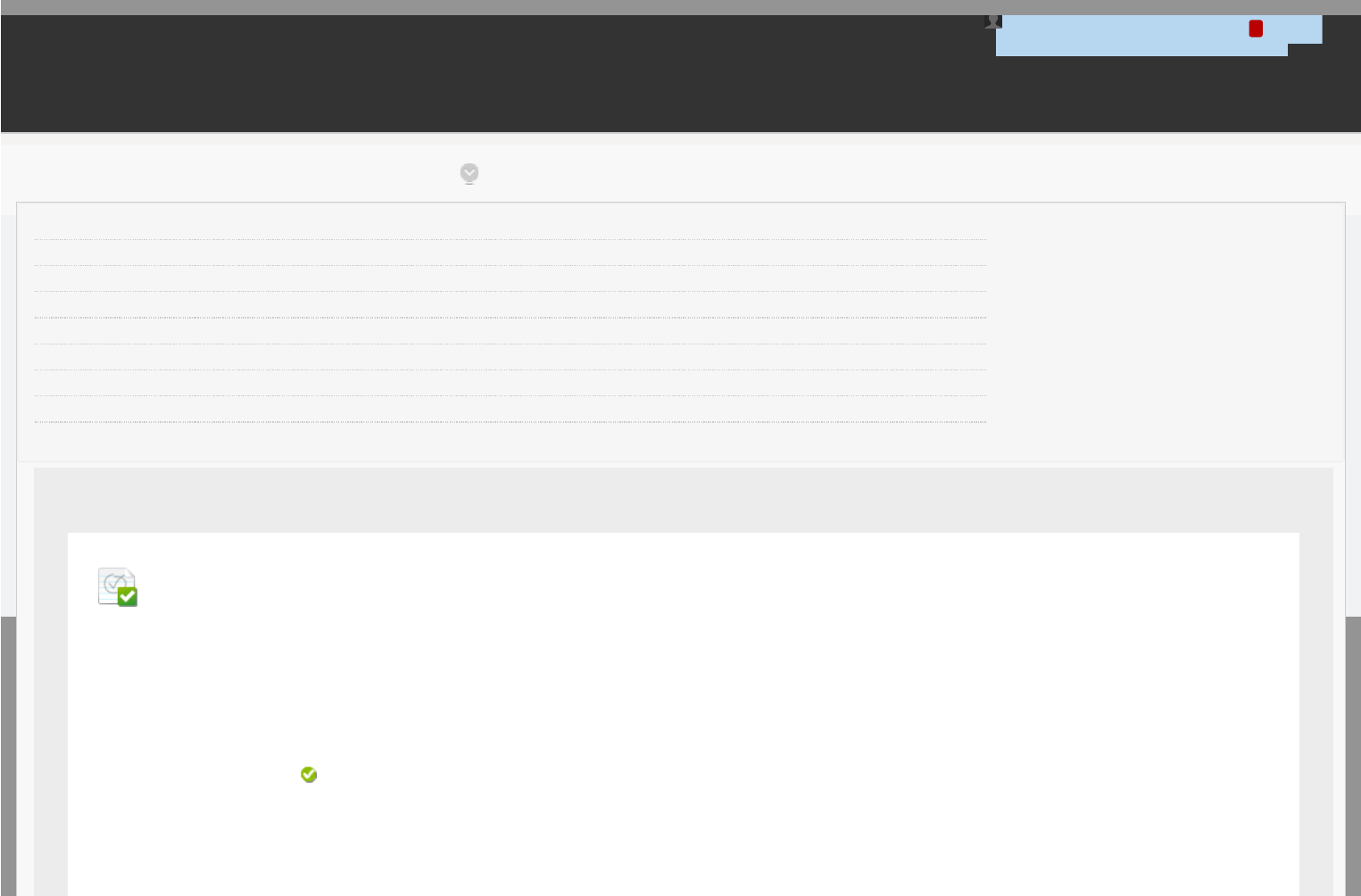Click the empty dark header bar

[491, 73]
